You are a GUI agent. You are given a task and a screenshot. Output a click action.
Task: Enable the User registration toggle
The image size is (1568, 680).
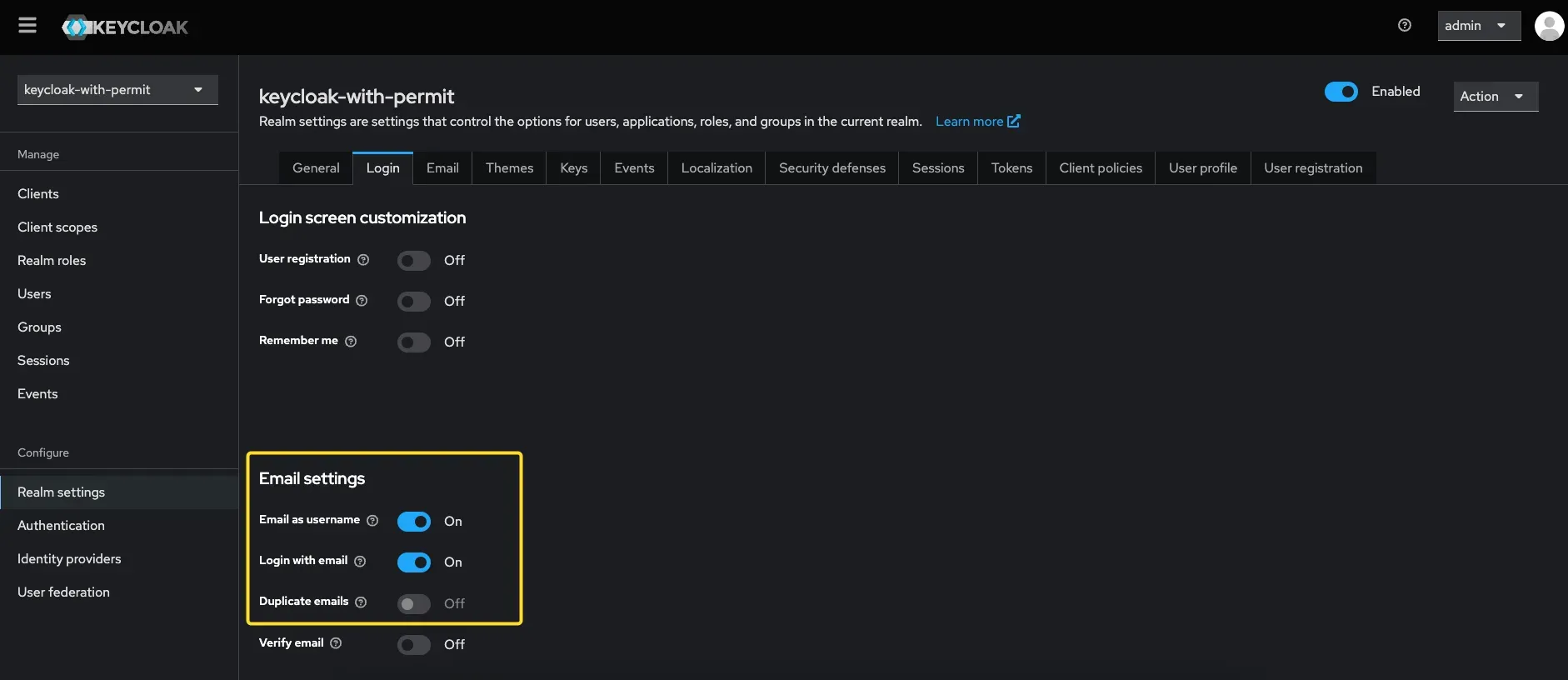pyautogui.click(x=413, y=261)
